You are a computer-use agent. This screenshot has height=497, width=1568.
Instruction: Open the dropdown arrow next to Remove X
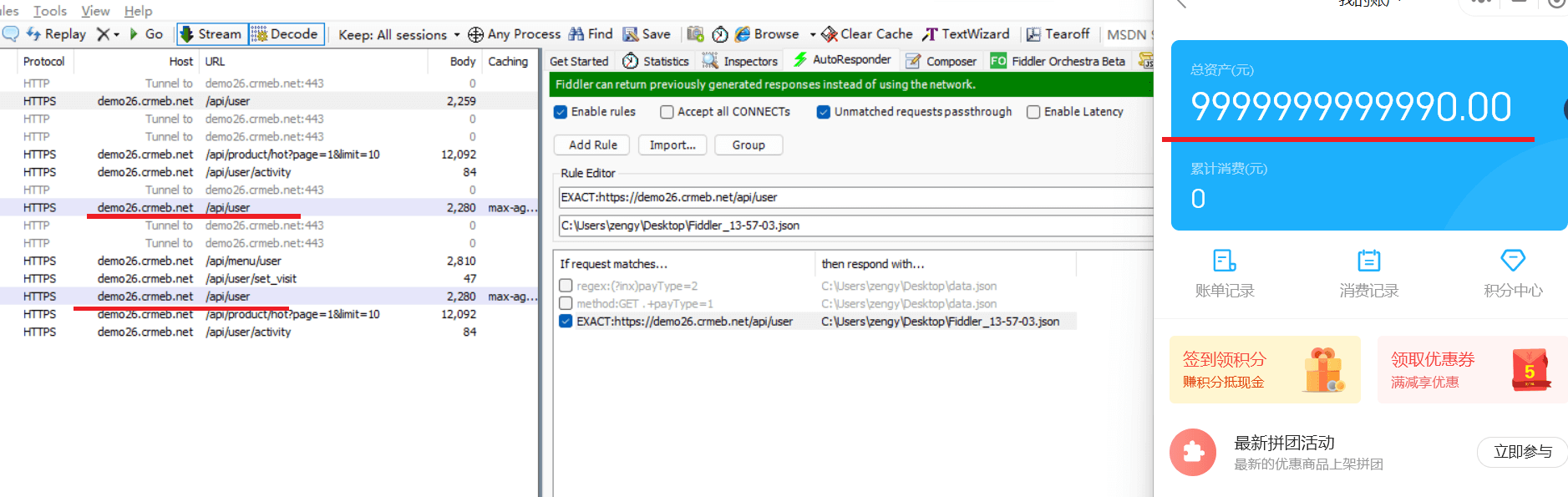tap(116, 34)
